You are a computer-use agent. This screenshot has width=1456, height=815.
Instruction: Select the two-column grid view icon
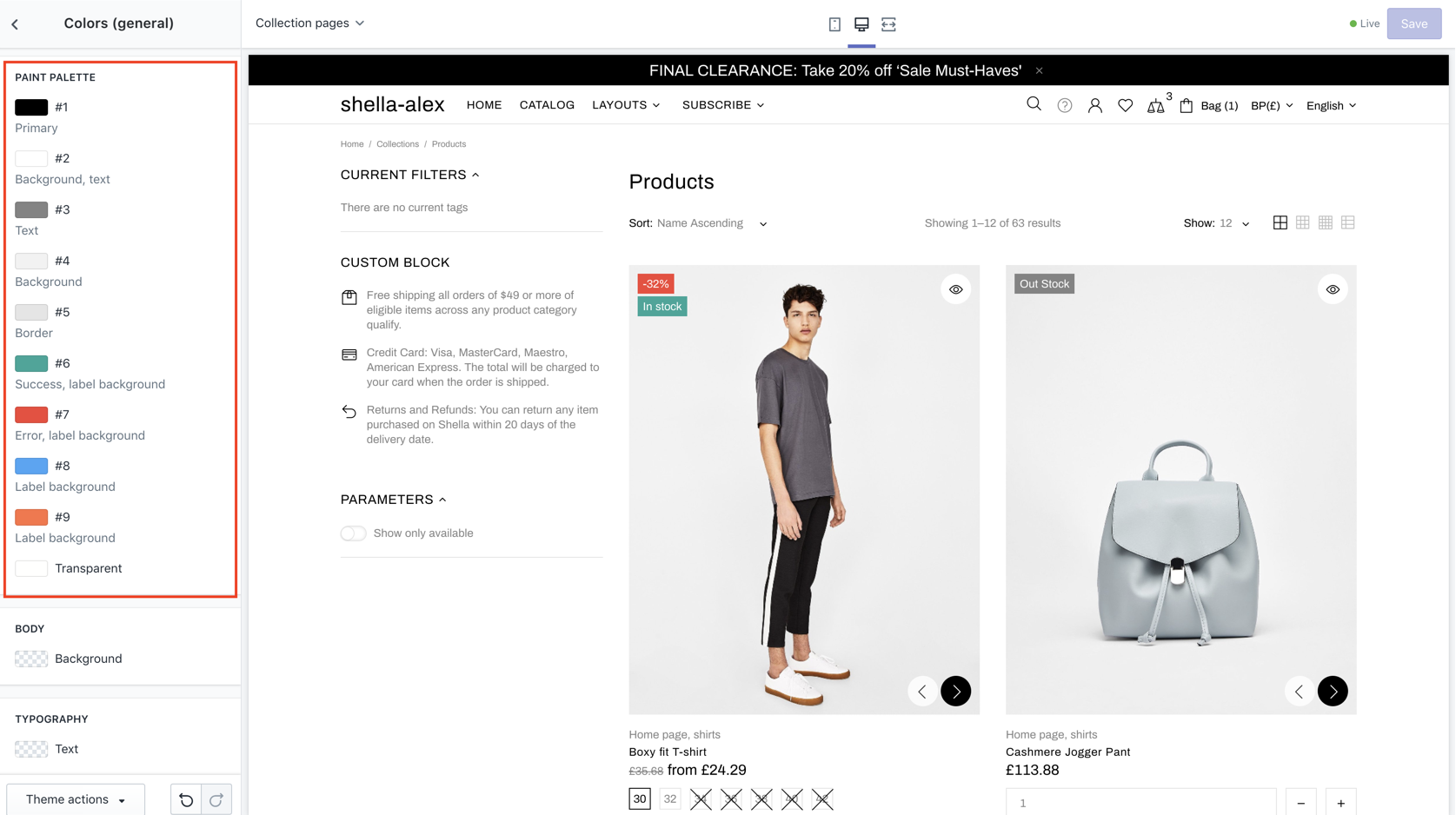[x=1280, y=223]
